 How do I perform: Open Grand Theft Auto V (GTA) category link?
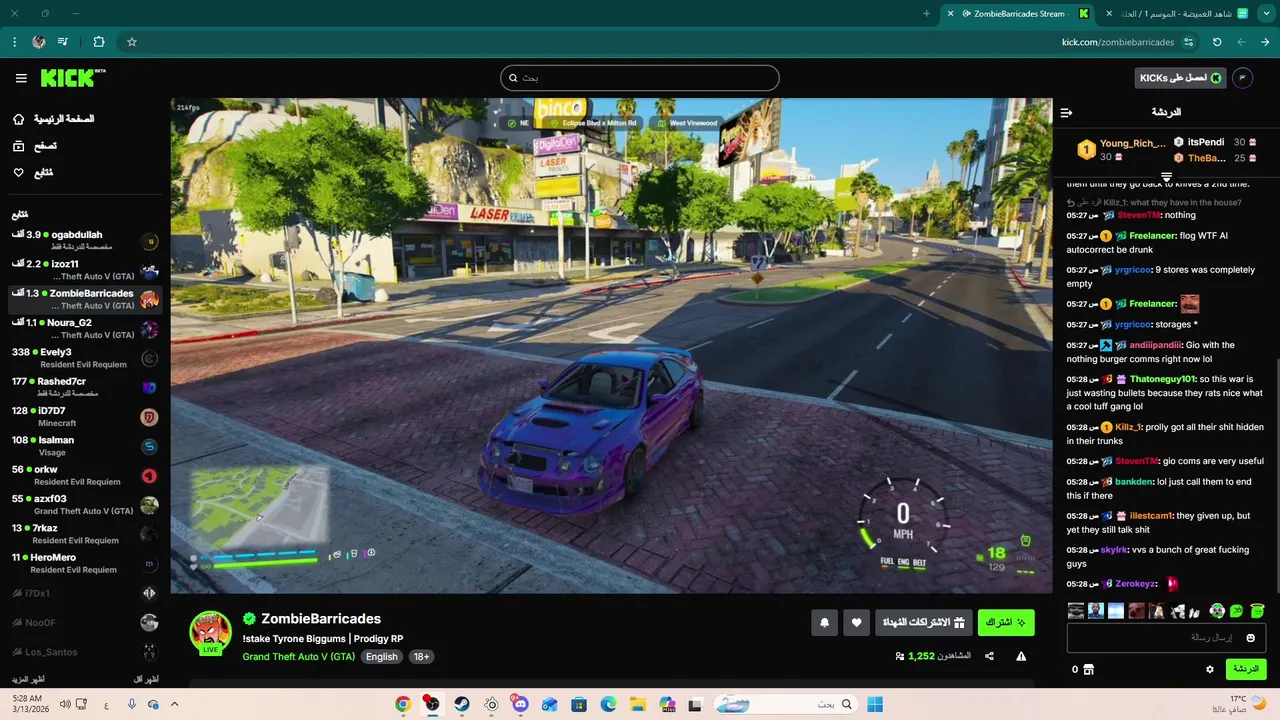pyautogui.click(x=298, y=657)
